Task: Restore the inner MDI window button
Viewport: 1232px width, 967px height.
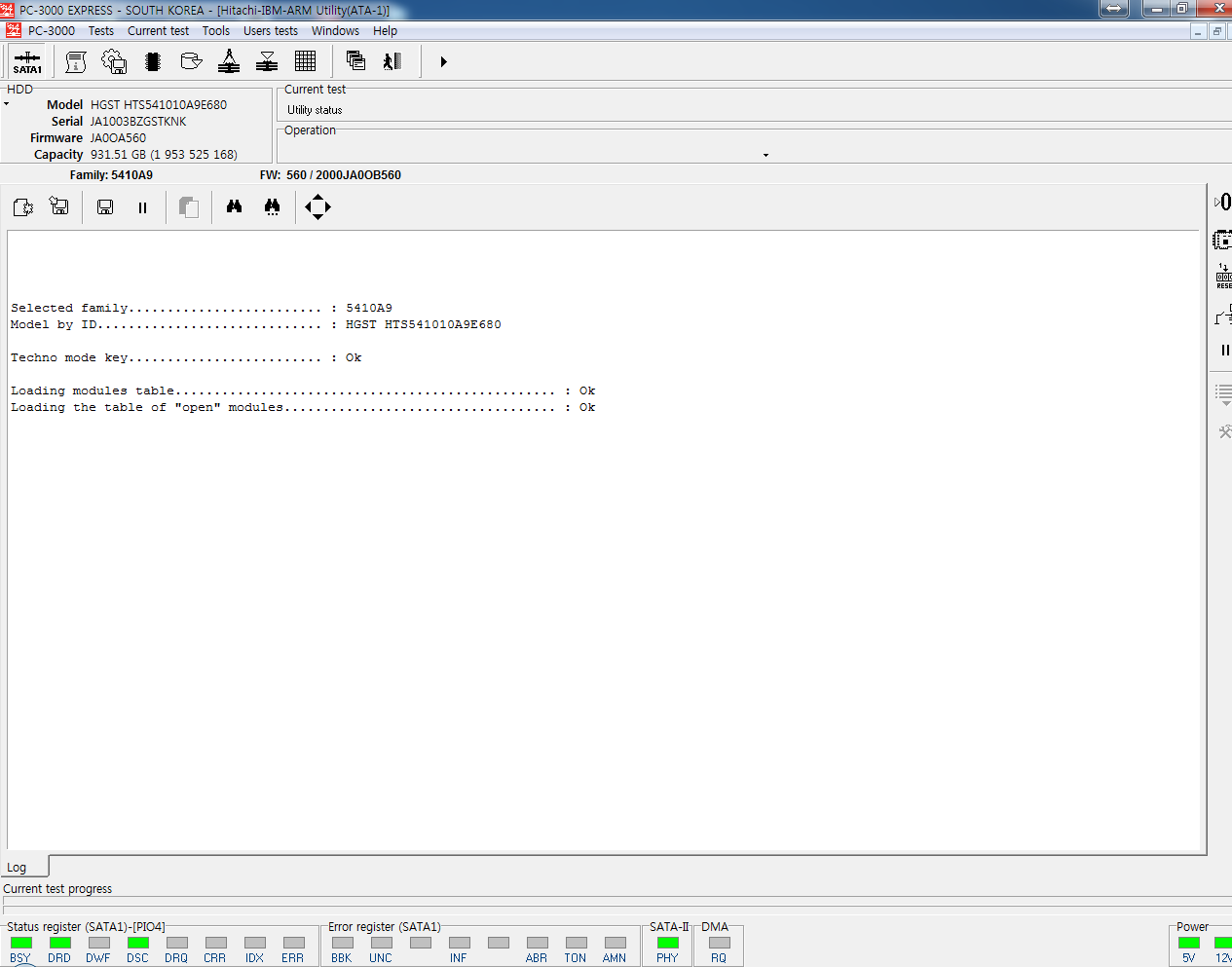Action: [x=1216, y=31]
